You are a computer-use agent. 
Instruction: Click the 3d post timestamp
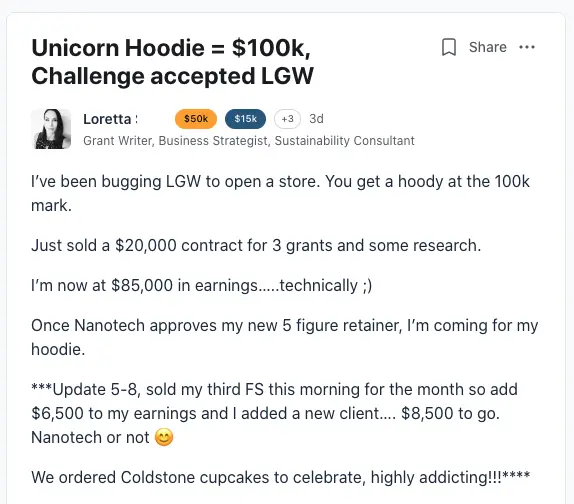[316, 119]
